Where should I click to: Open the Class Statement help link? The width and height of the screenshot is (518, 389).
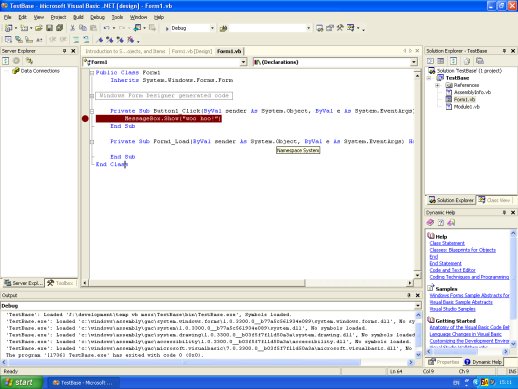coord(447,243)
